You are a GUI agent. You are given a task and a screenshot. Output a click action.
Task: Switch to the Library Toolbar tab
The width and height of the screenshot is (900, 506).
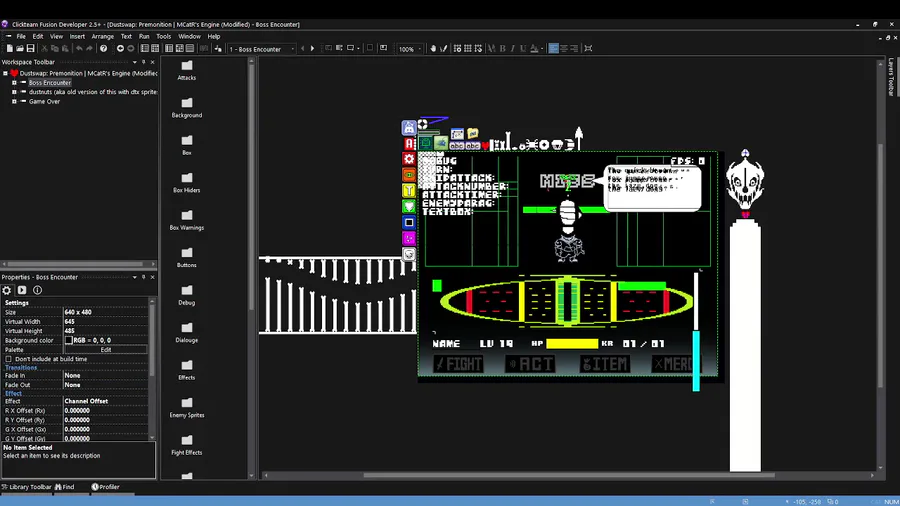pos(26,487)
